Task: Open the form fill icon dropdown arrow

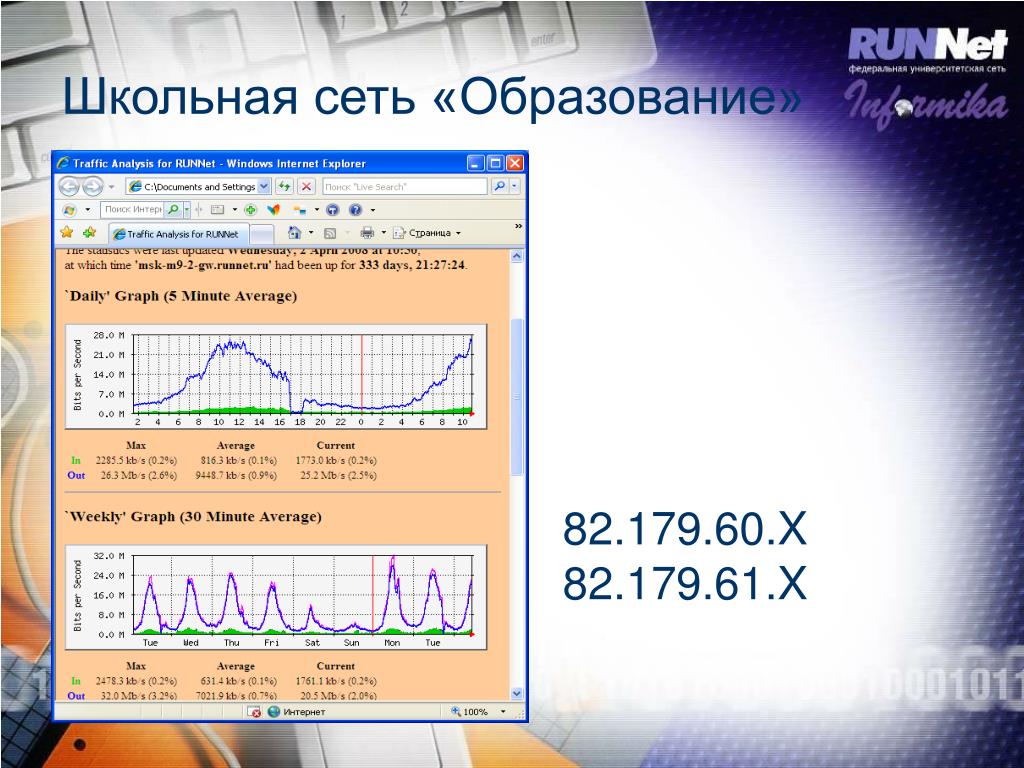Action: pos(234,210)
